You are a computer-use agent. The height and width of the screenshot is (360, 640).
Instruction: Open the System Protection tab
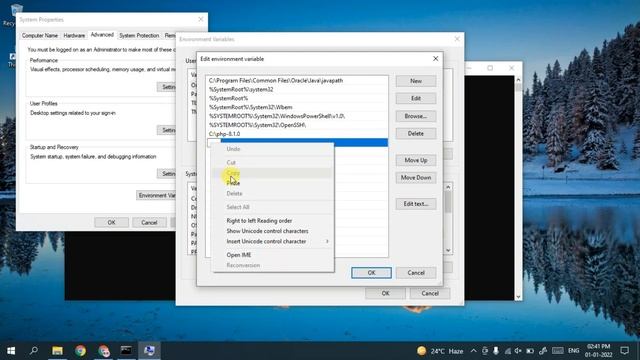[139, 36]
